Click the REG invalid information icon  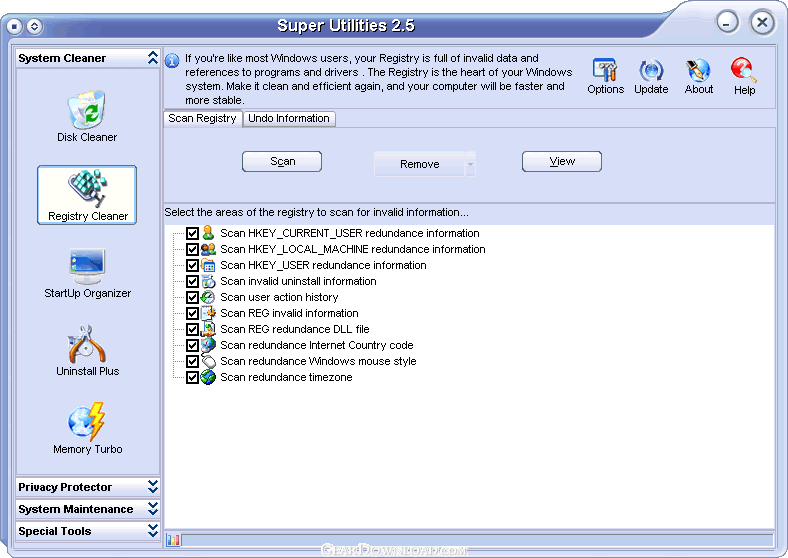(x=208, y=313)
